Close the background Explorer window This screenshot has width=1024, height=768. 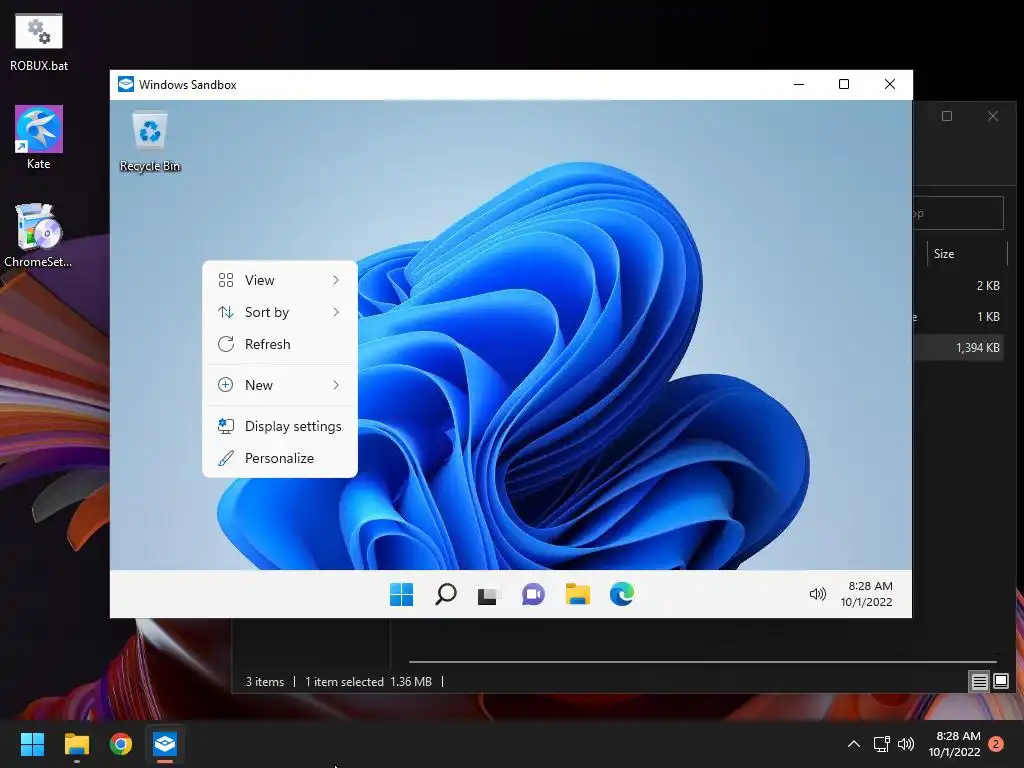(x=993, y=116)
